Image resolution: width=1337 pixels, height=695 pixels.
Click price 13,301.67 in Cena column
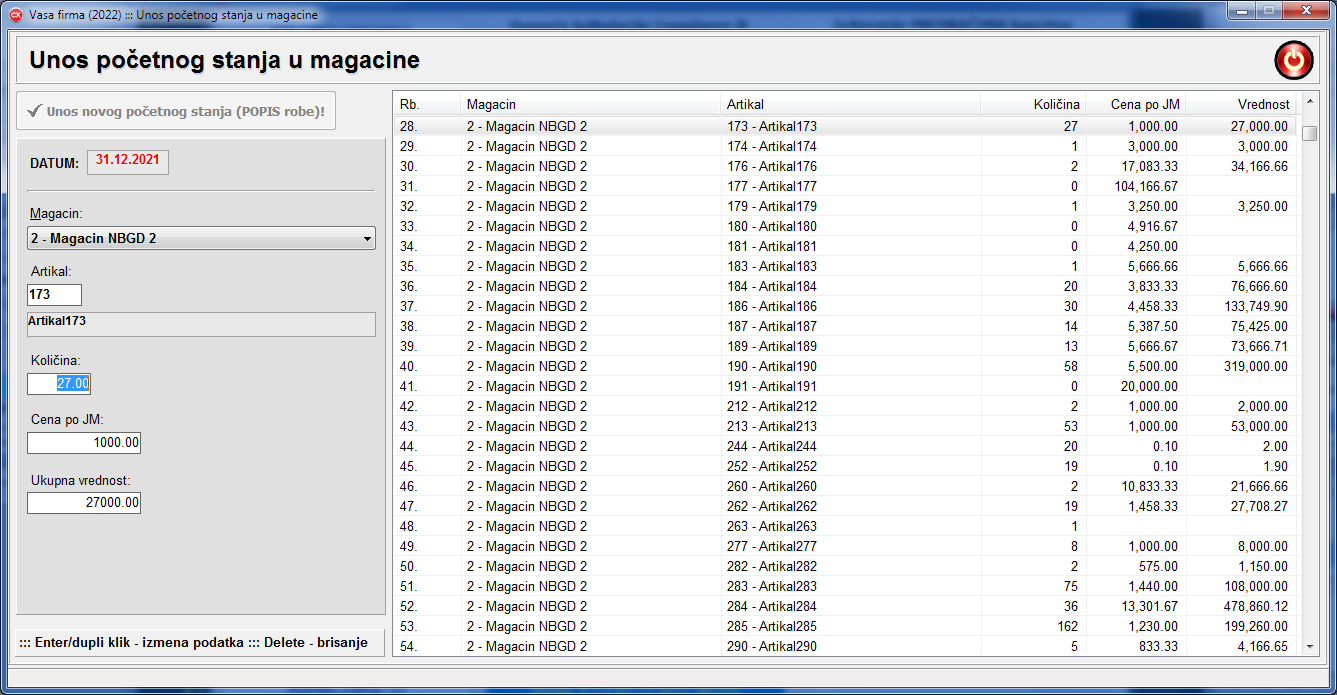pos(1149,606)
